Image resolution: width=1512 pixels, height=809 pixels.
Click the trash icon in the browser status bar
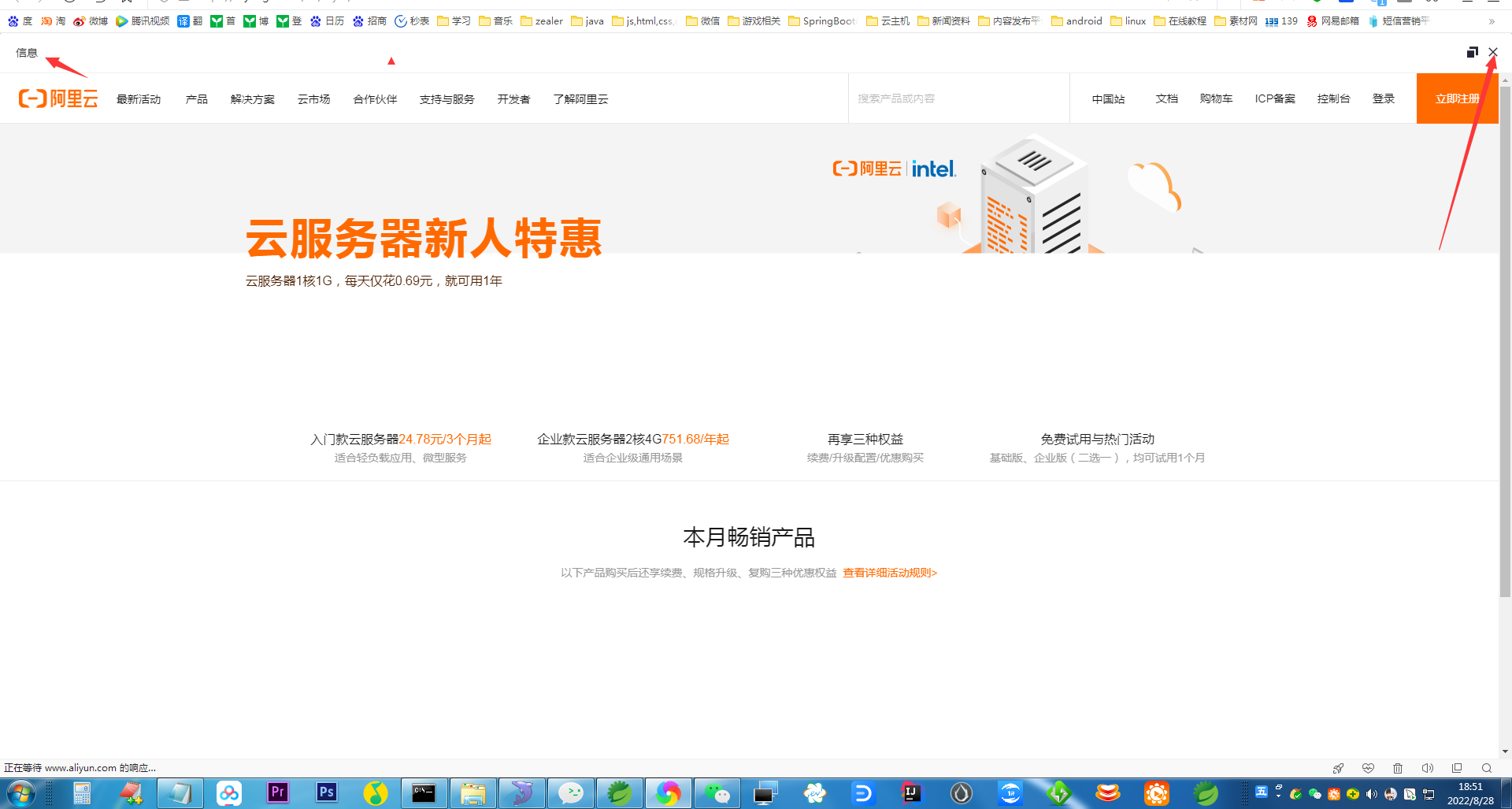[1398, 768]
